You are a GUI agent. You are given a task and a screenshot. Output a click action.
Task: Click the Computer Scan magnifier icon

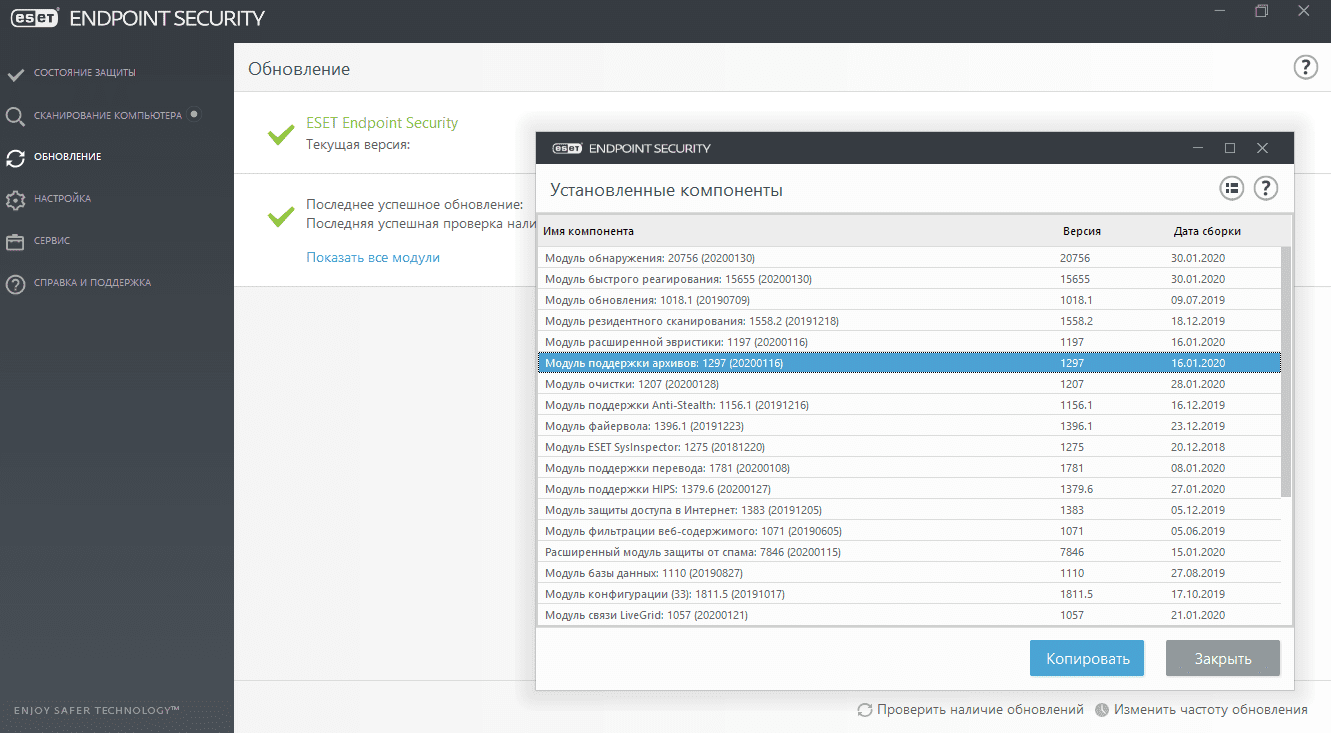15,116
